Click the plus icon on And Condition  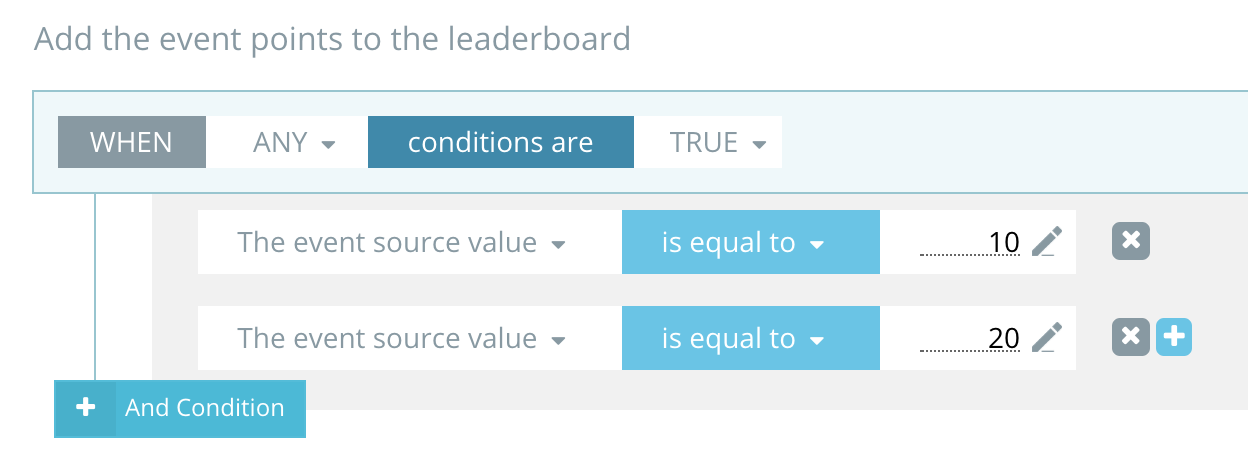(86, 408)
